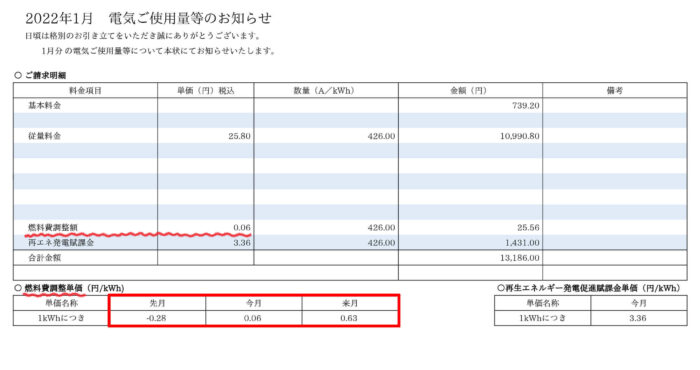Click '単価名称' in the 再生エネルギー賦課金単価 table
Viewport: 700px width, 370px height.
[542, 303]
